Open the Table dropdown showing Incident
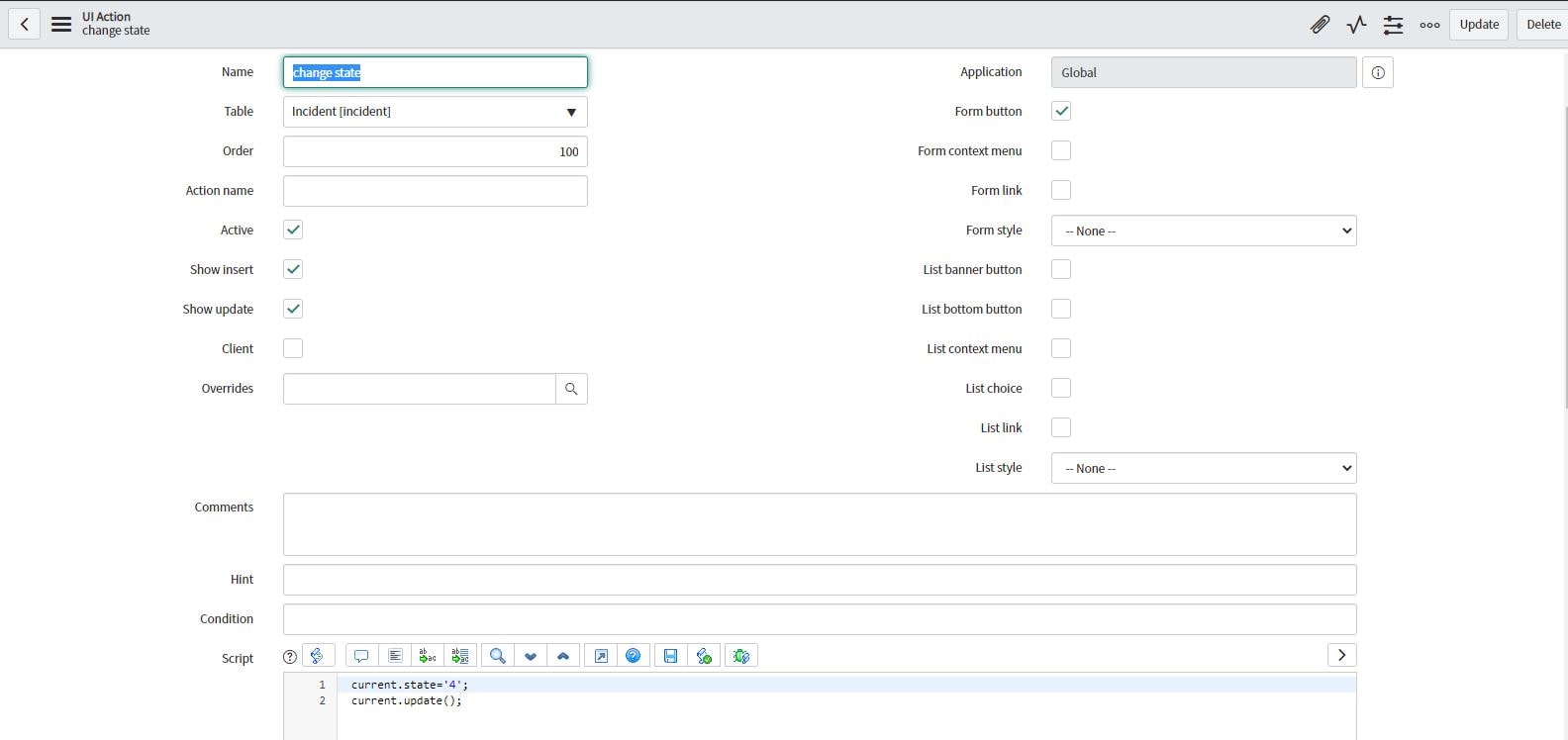The width and height of the screenshot is (1568, 740). pos(436,112)
